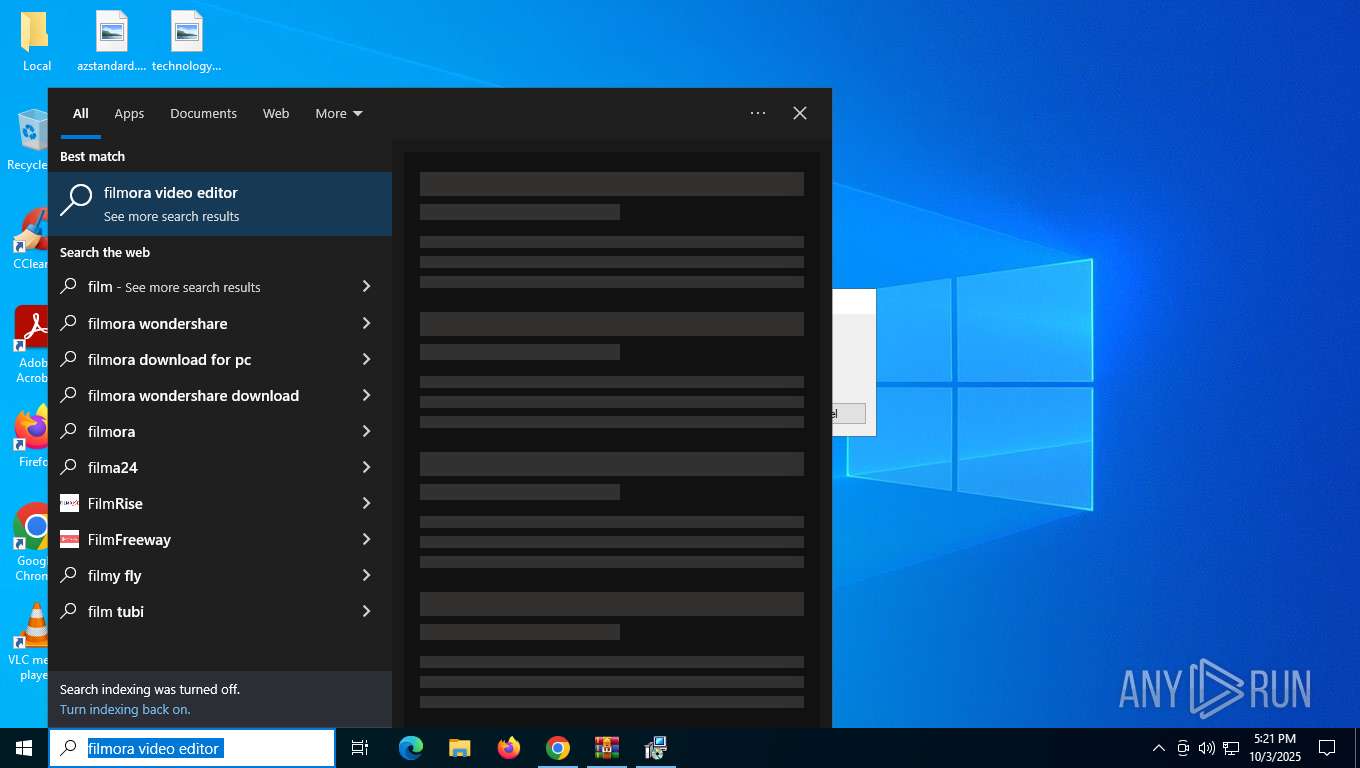Select the VLC media player desktop icon
This screenshot has height=768, width=1360.
[x=28, y=641]
